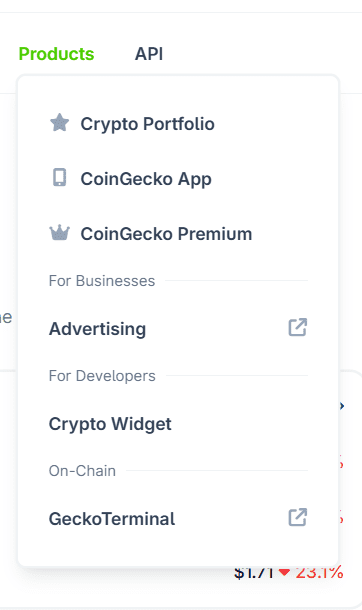Open the CoinGecko Premium text entry
Screen dimensions: 362x610
pos(166,234)
